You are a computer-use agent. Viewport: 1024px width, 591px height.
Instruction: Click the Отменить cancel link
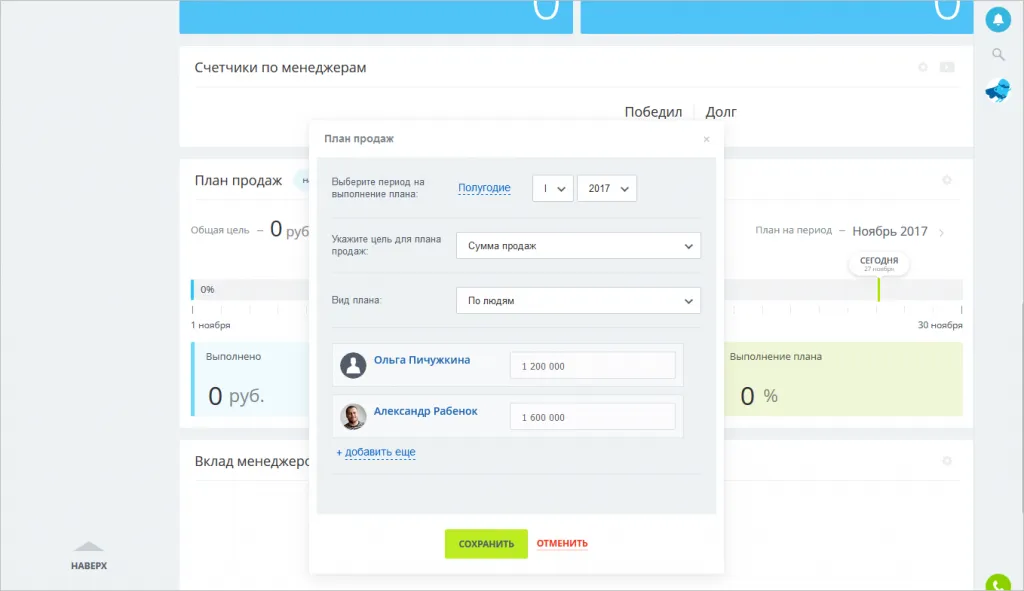562,544
